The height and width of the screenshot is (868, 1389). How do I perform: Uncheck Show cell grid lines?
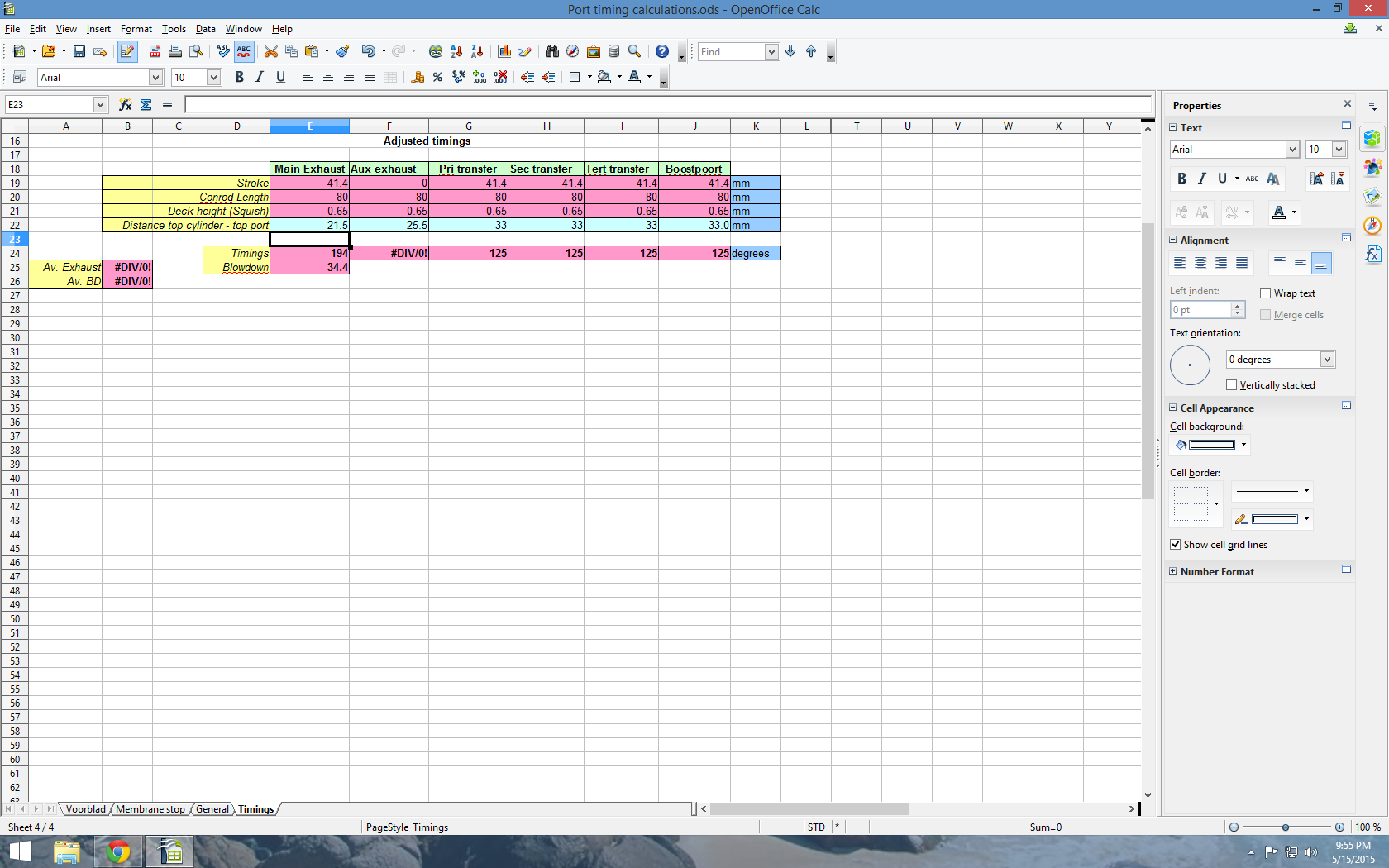coord(1175,545)
